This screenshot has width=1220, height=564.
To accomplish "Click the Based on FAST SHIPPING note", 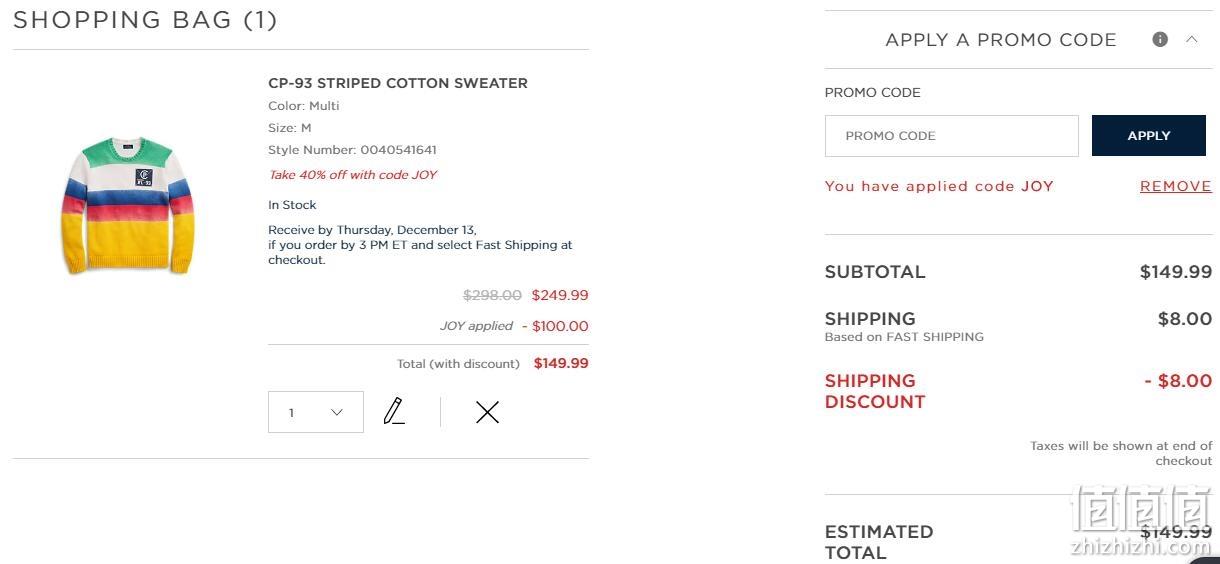I will point(904,337).
